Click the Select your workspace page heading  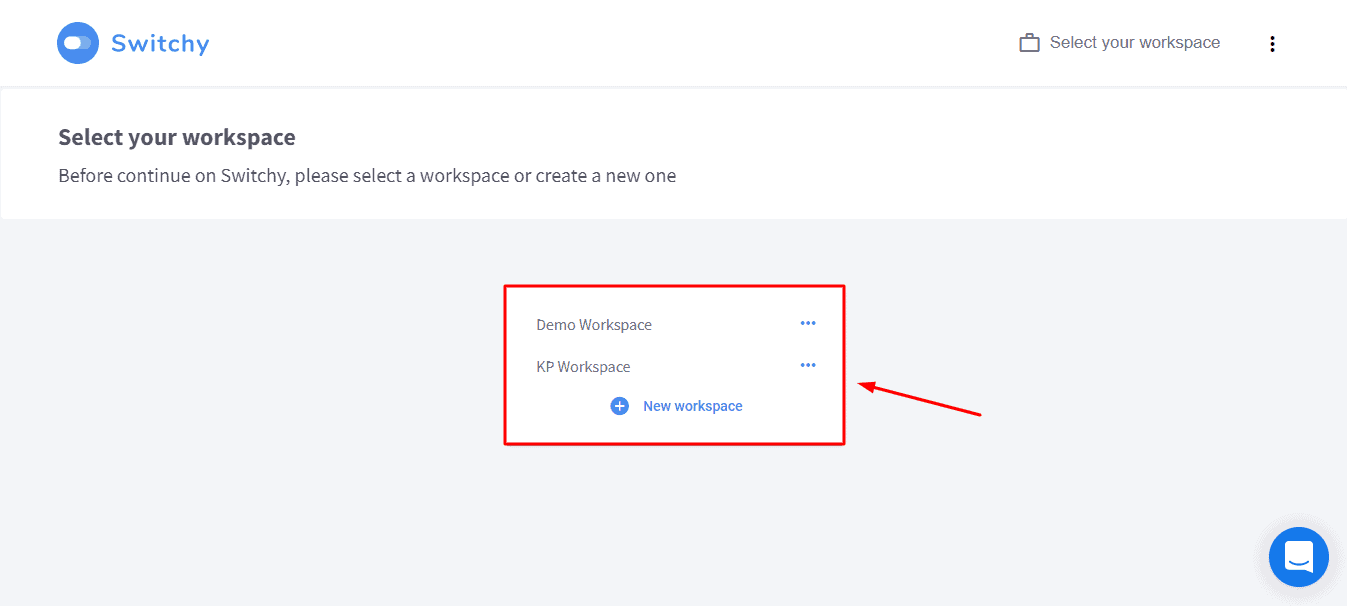pyautogui.click(x=177, y=137)
